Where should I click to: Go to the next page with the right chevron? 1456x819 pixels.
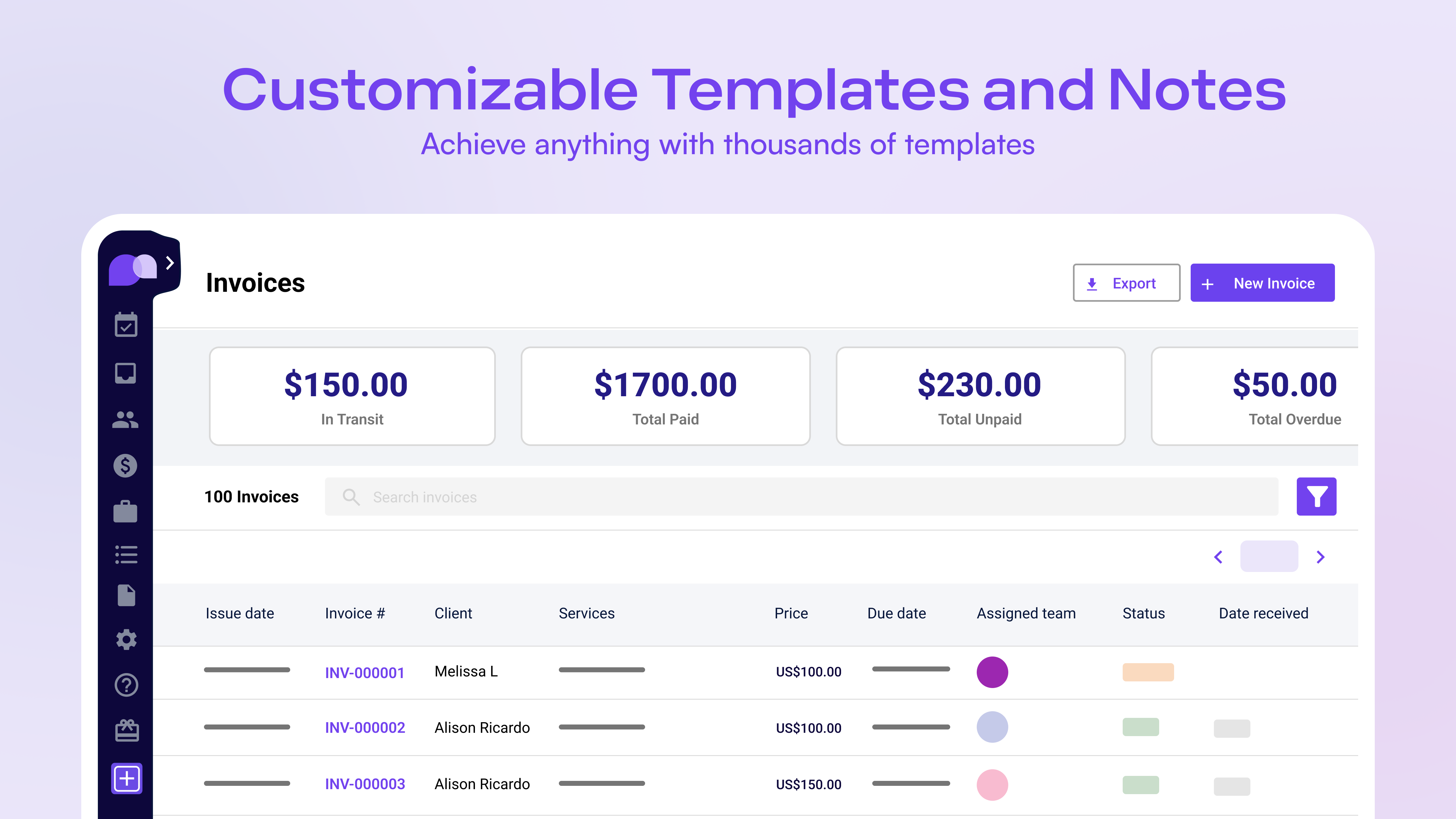pyautogui.click(x=1321, y=557)
